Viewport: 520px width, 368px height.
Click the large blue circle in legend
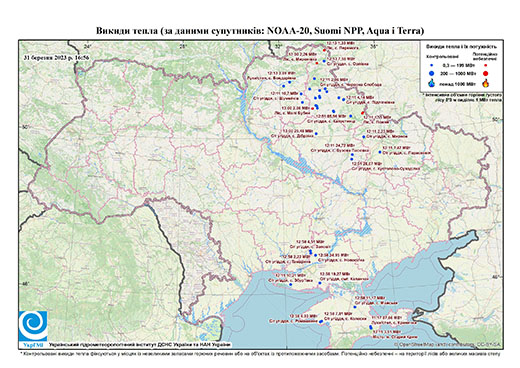click(x=431, y=73)
